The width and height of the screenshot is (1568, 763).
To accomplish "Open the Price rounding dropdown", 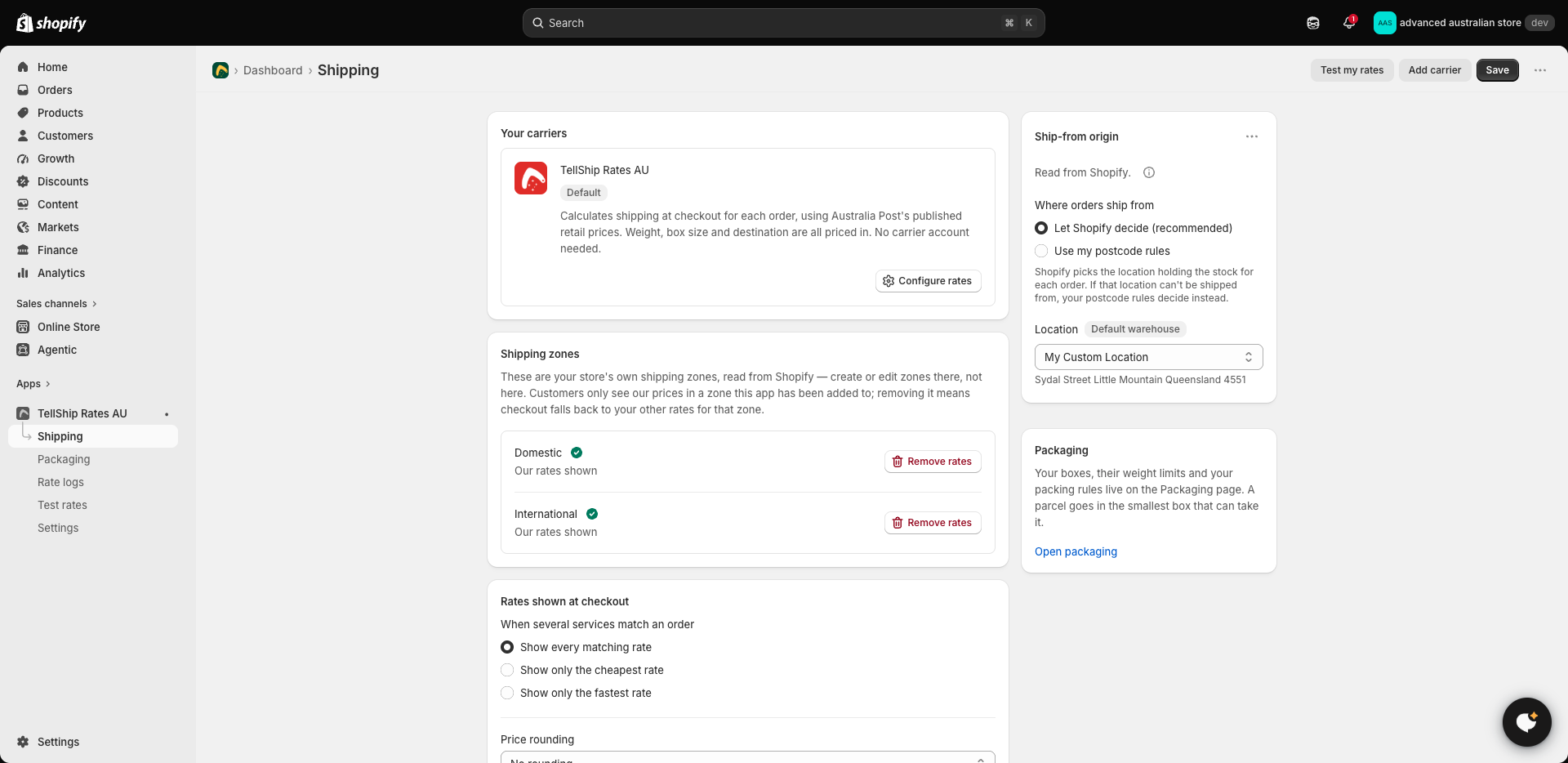I will pyautogui.click(x=748, y=757).
